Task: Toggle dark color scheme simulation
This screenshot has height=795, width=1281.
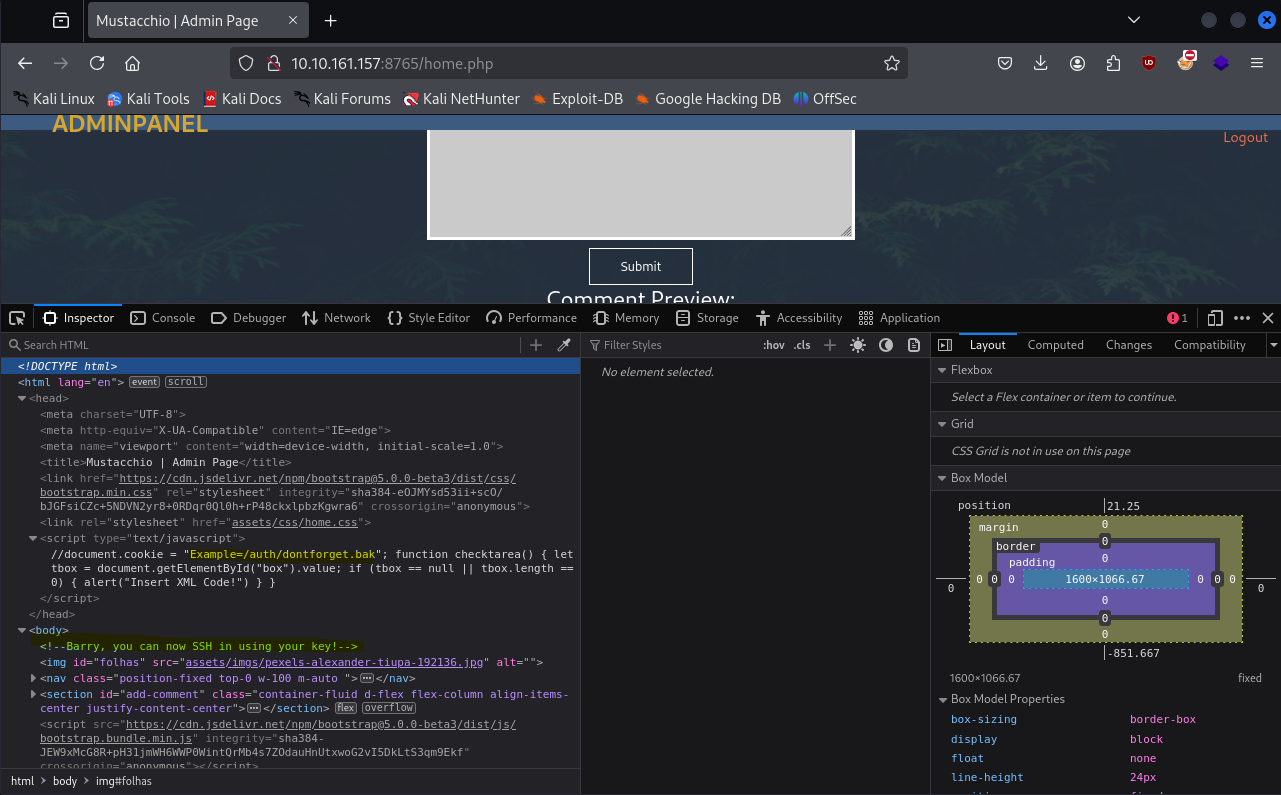Action: 886,345
